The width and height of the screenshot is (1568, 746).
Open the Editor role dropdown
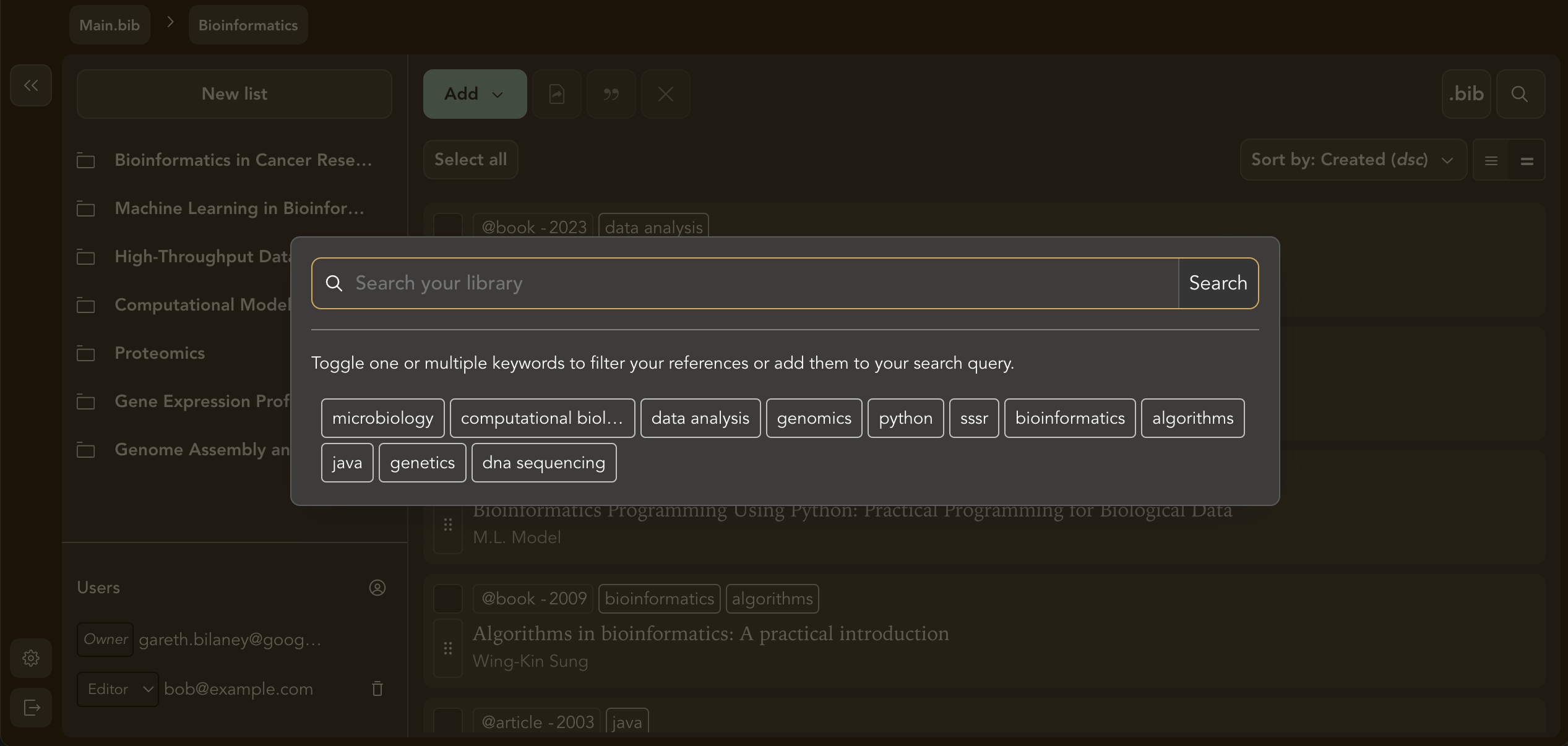117,688
